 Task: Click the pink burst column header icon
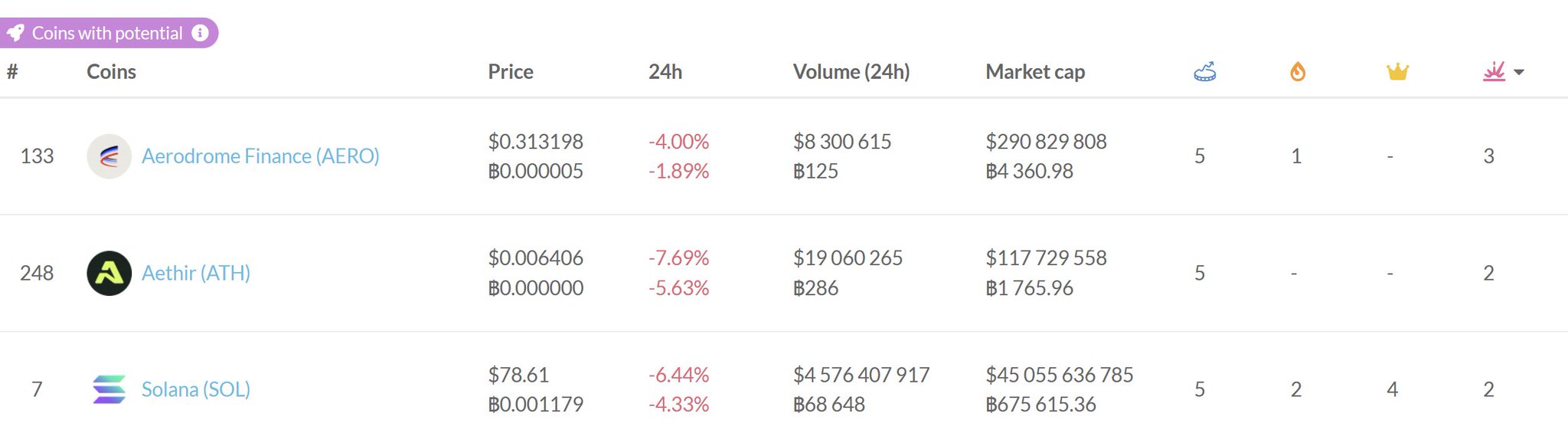pyautogui.click(x=1494, y=72)
